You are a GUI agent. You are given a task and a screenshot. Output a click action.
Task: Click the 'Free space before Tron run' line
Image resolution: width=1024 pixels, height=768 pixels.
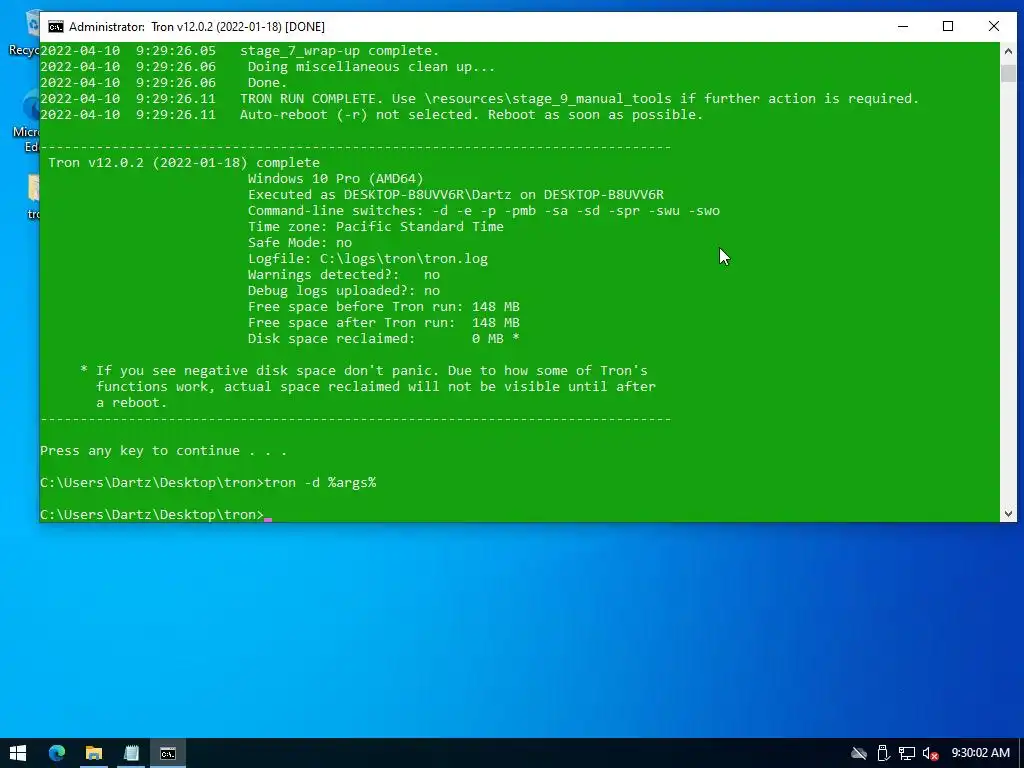[x=383, y=307]
